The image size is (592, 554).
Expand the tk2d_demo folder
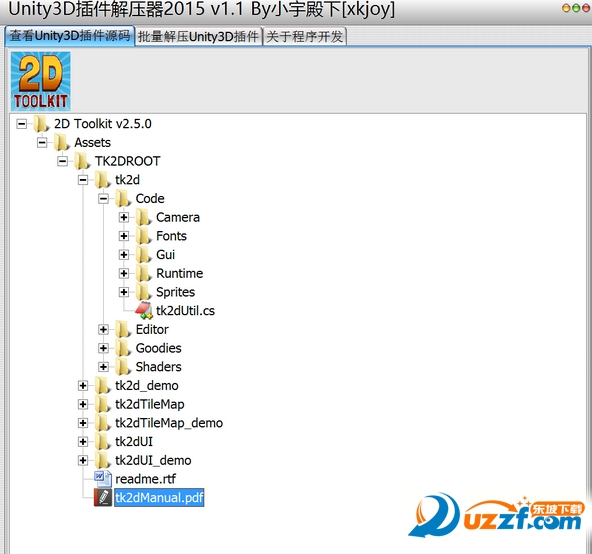(x=83, y=386)
